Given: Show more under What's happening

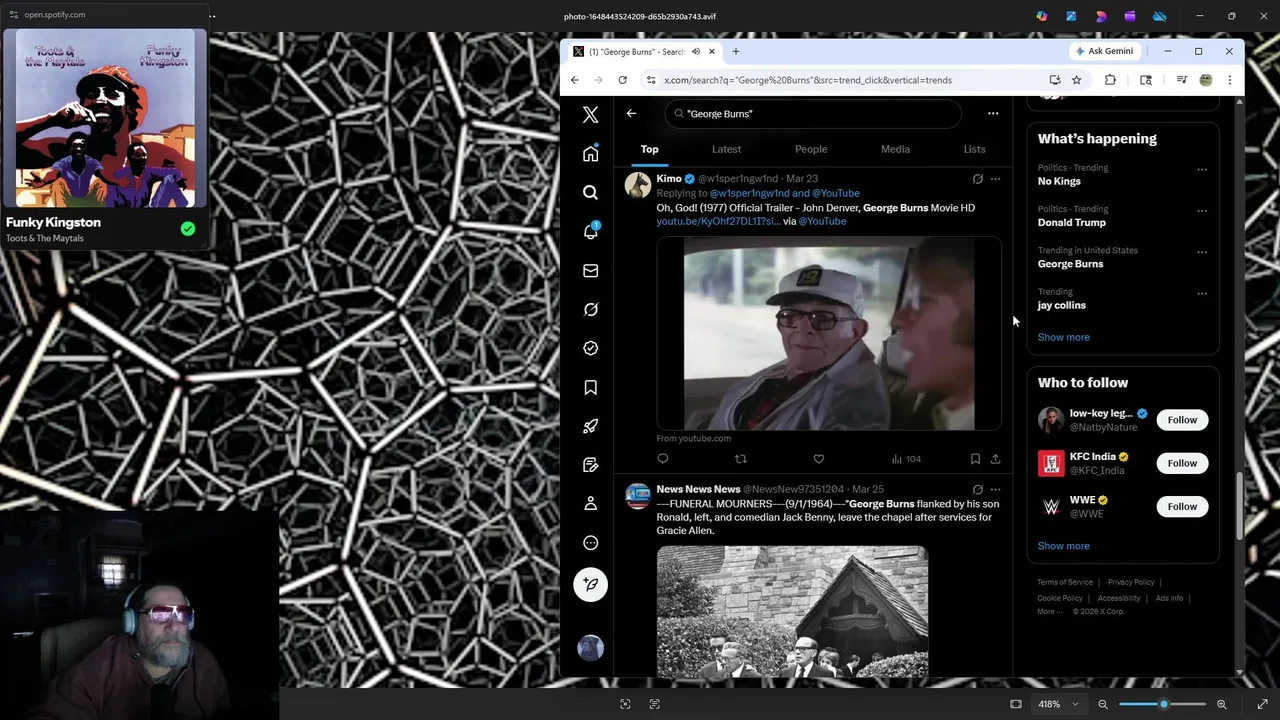Looking at the screenshot, I should 1063,337.
